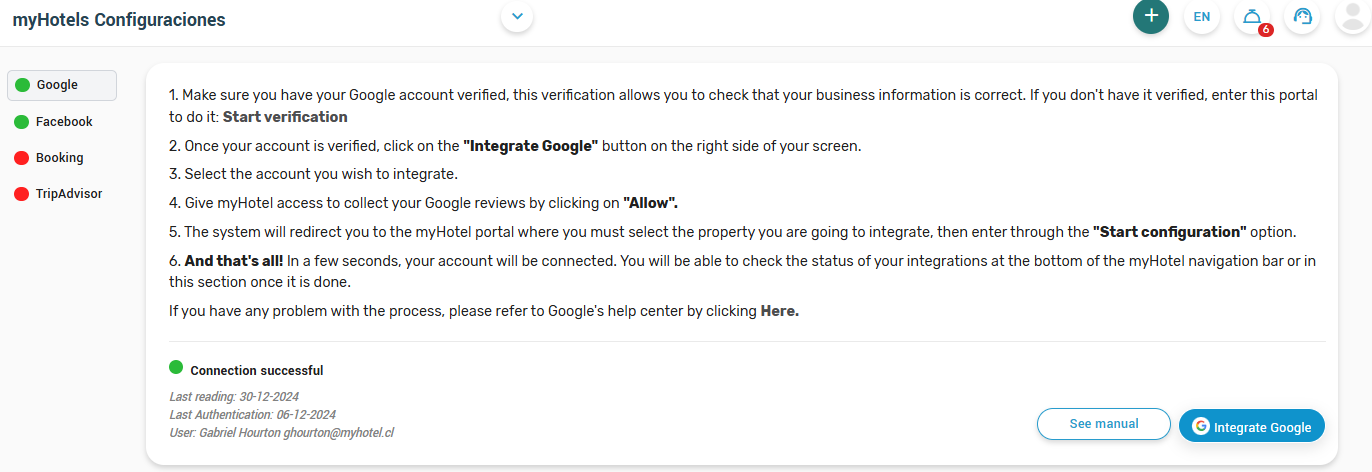Open the notifications bell icon
Image resolution: width=1372 pixels, height=472 pixels.
tap(1252, 16)
